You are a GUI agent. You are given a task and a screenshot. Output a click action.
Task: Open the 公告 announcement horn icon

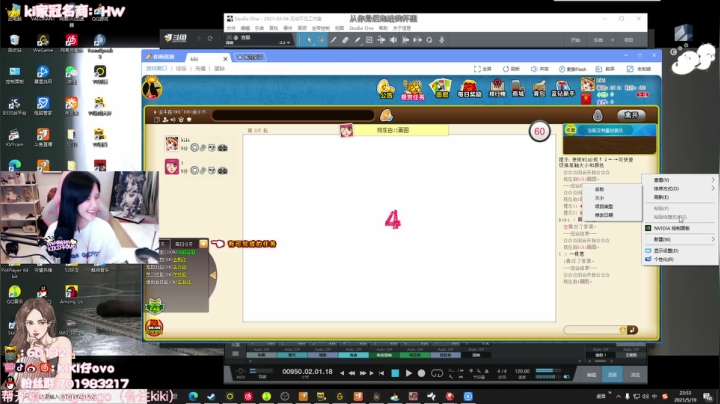point(386,89)
